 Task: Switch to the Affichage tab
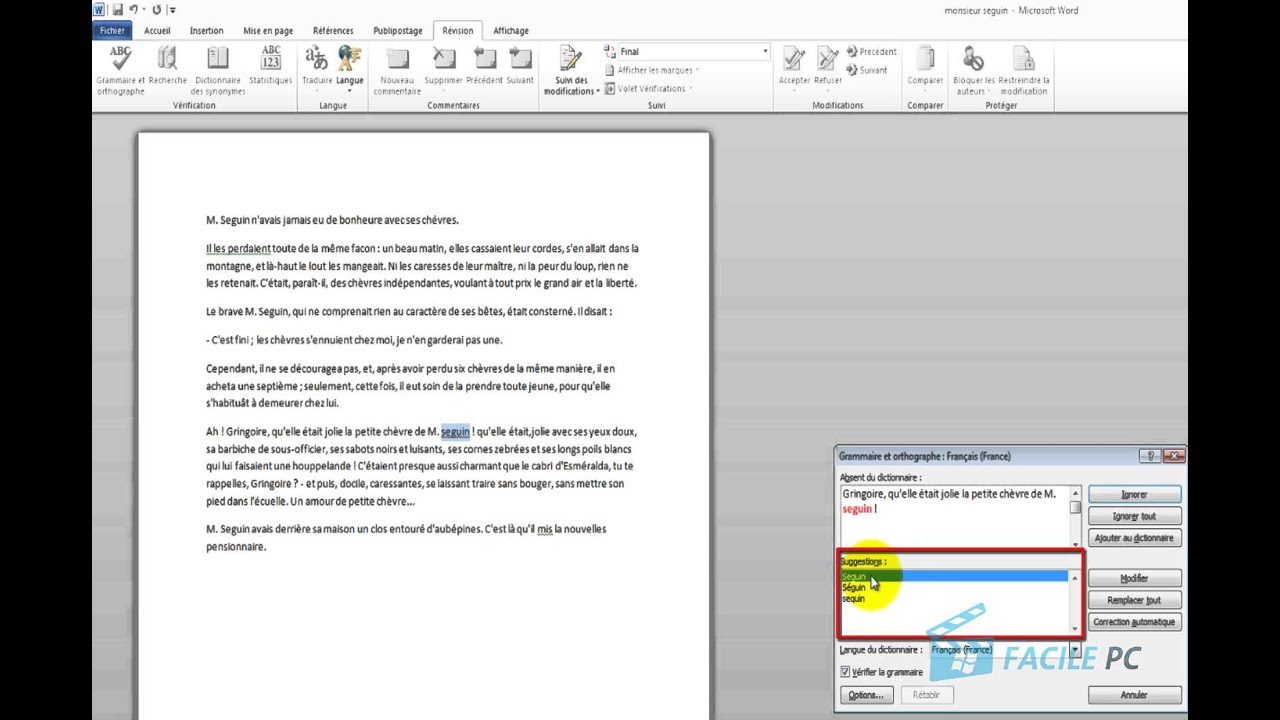511,31
